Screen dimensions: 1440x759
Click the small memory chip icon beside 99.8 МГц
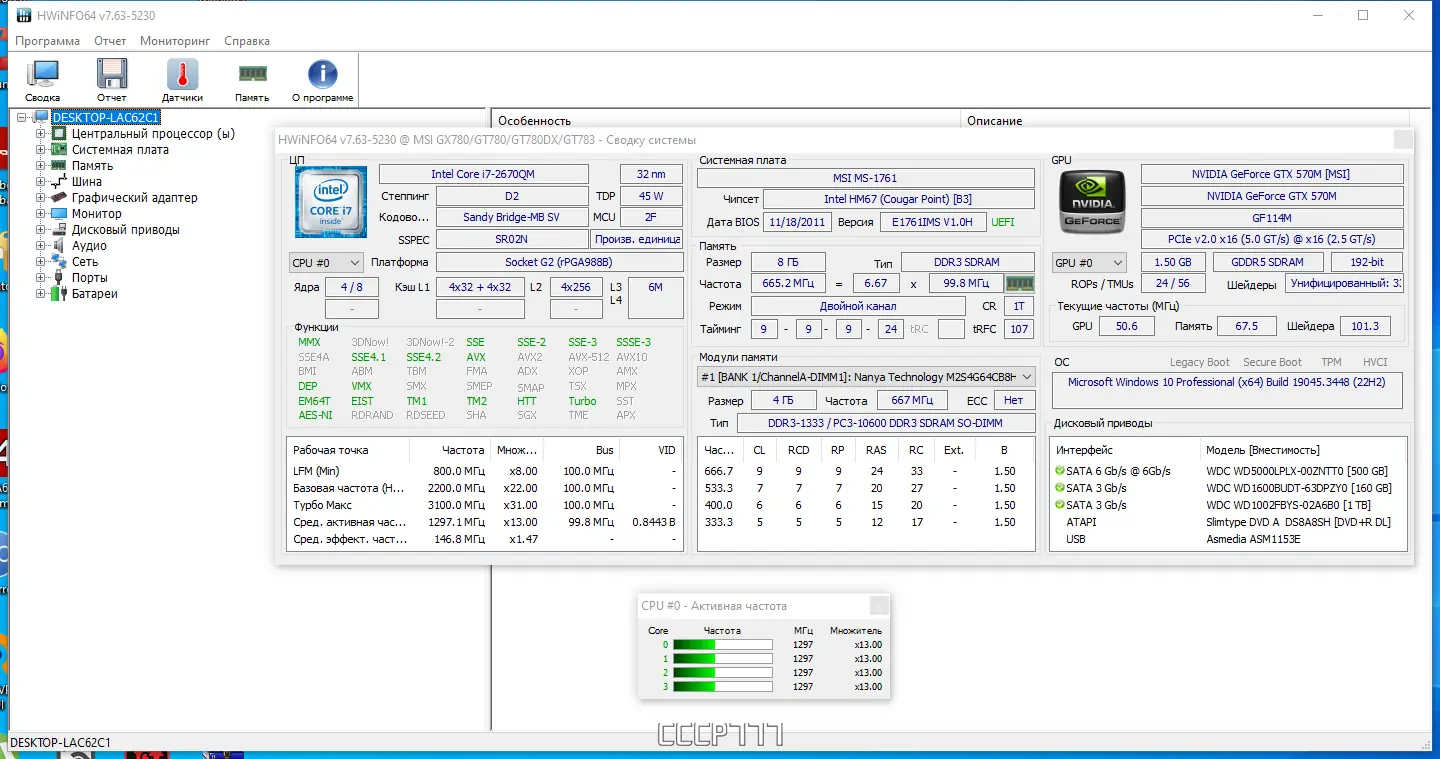coord(1019,284)
